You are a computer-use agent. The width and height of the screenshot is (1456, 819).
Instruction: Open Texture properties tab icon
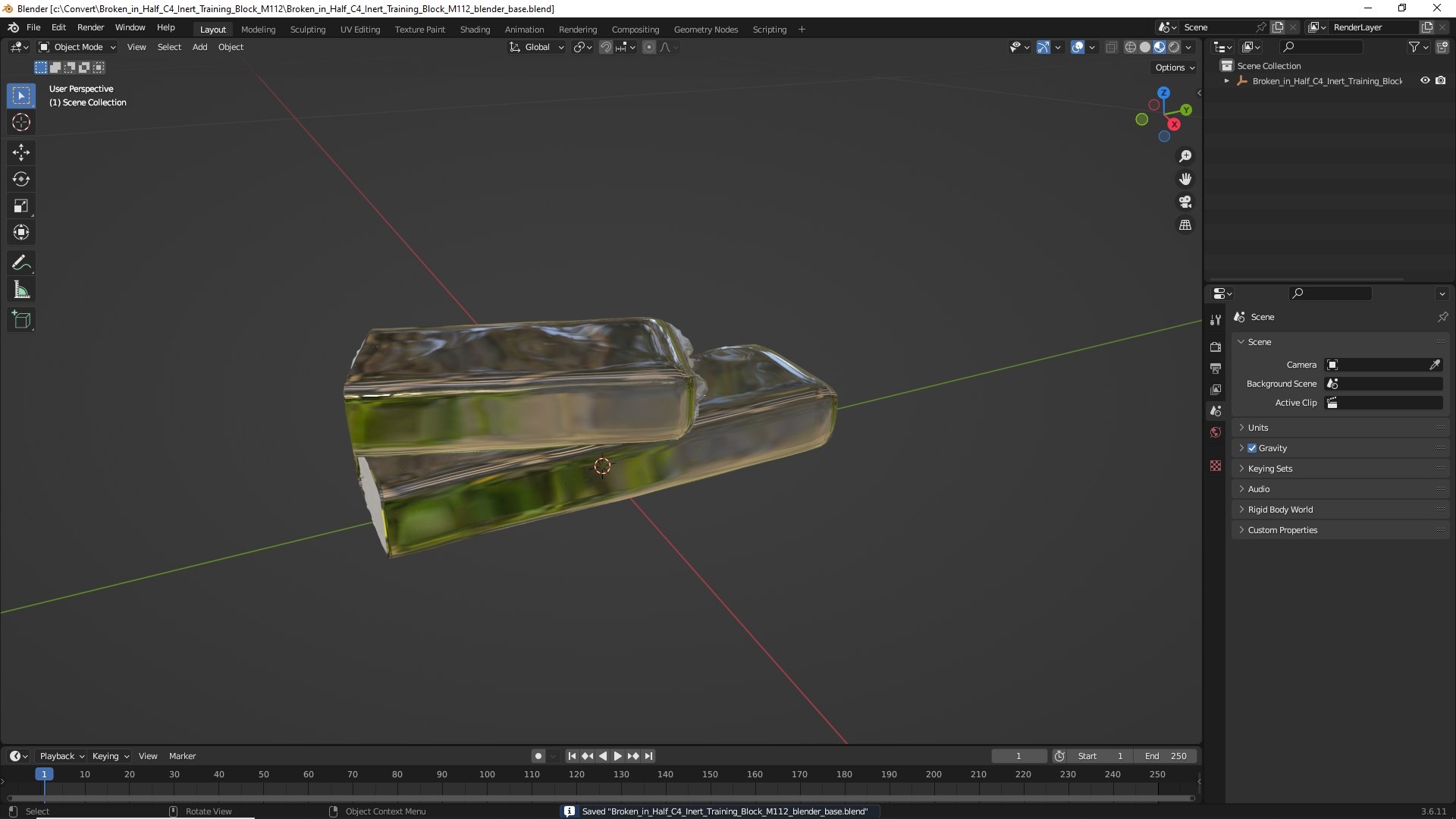1216,466
